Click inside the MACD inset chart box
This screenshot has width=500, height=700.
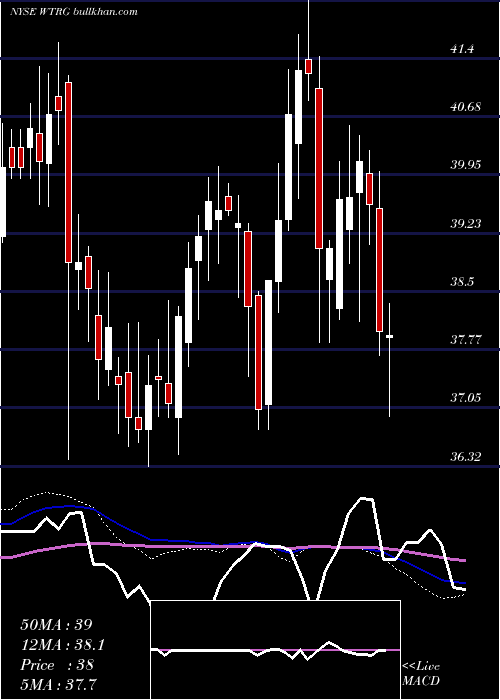tap(275, 650)
